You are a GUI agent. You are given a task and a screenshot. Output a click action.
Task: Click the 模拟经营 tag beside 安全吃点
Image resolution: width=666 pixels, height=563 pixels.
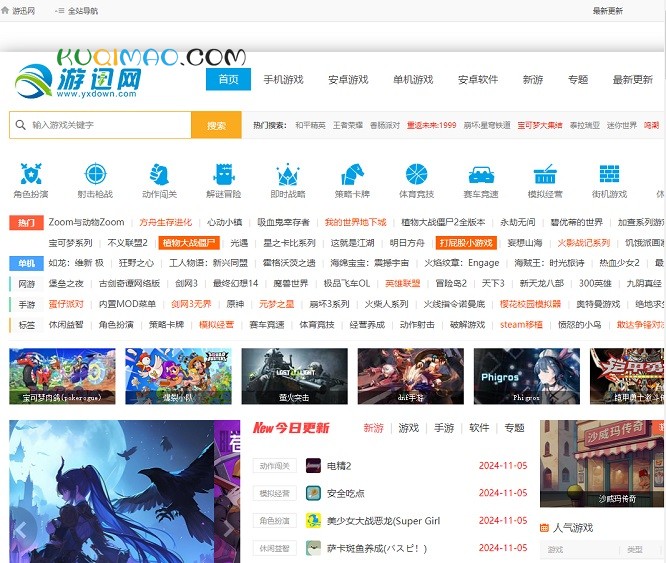(x=274, y=493)
